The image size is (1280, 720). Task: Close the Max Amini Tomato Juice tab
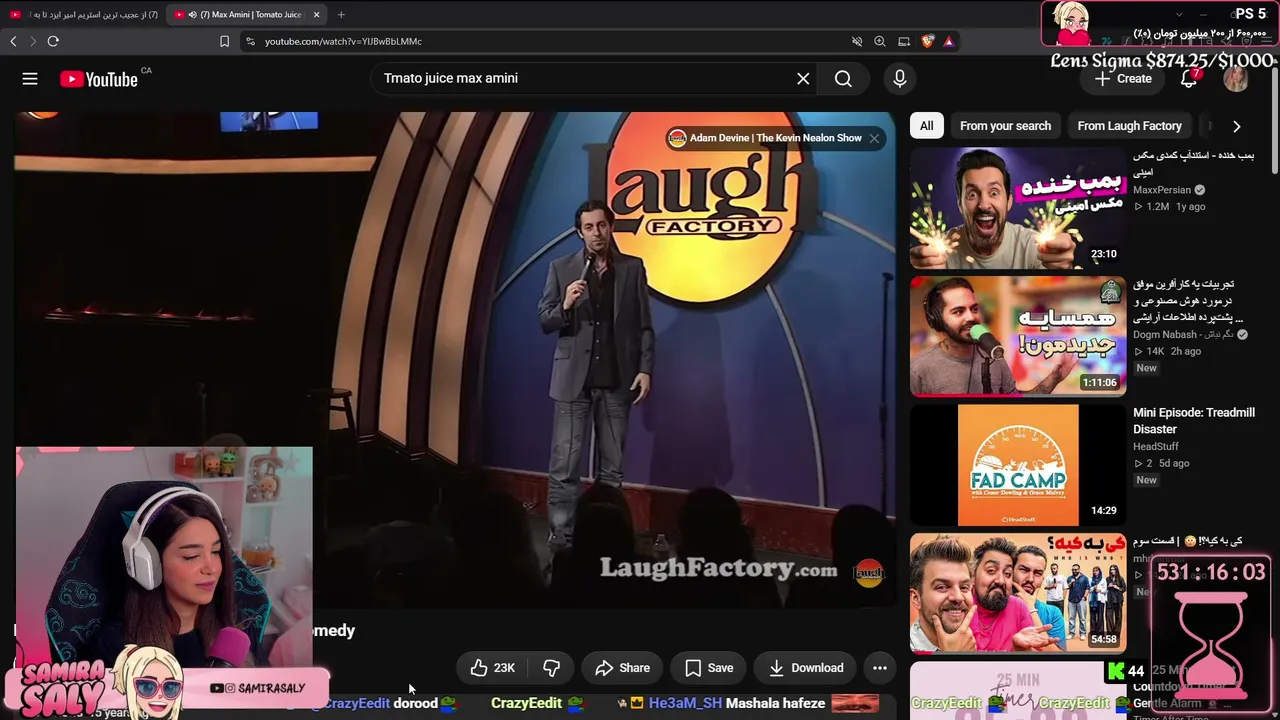(x=316, y=14)
